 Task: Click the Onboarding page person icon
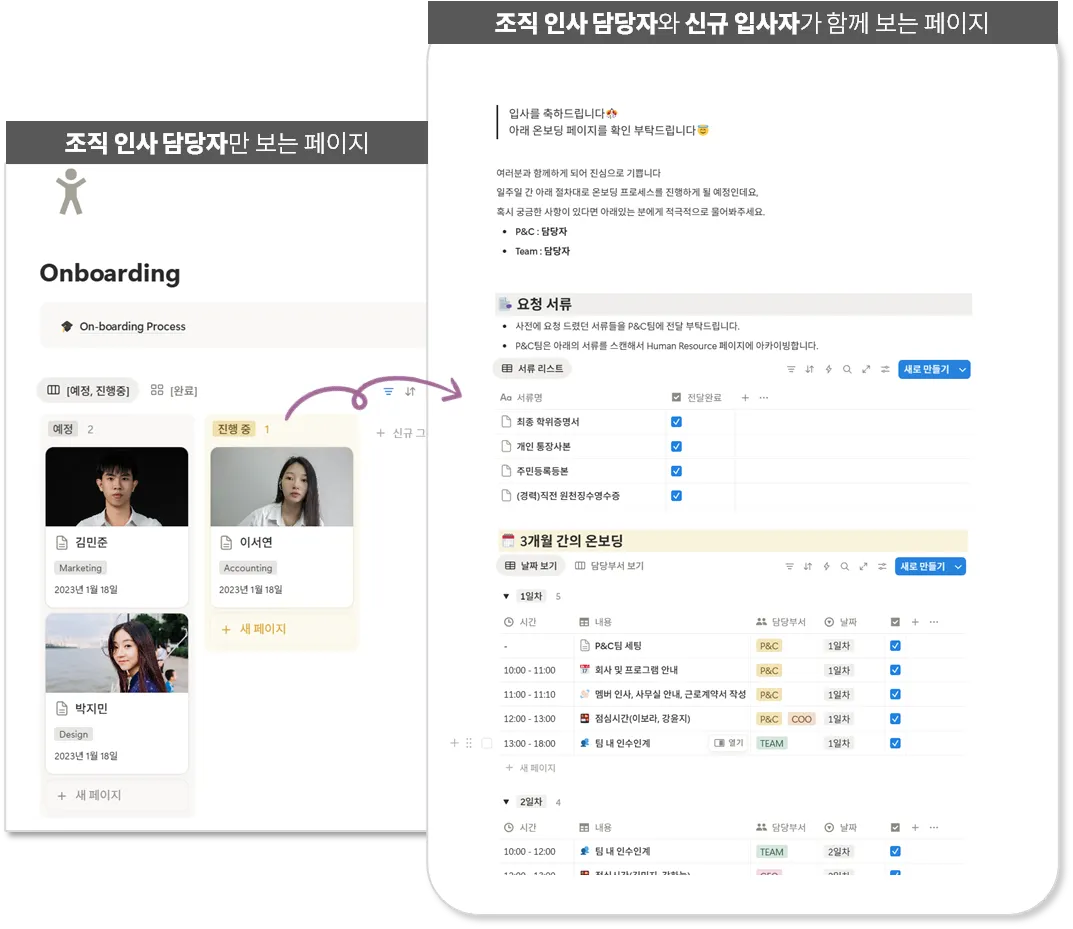pos(71,192)
